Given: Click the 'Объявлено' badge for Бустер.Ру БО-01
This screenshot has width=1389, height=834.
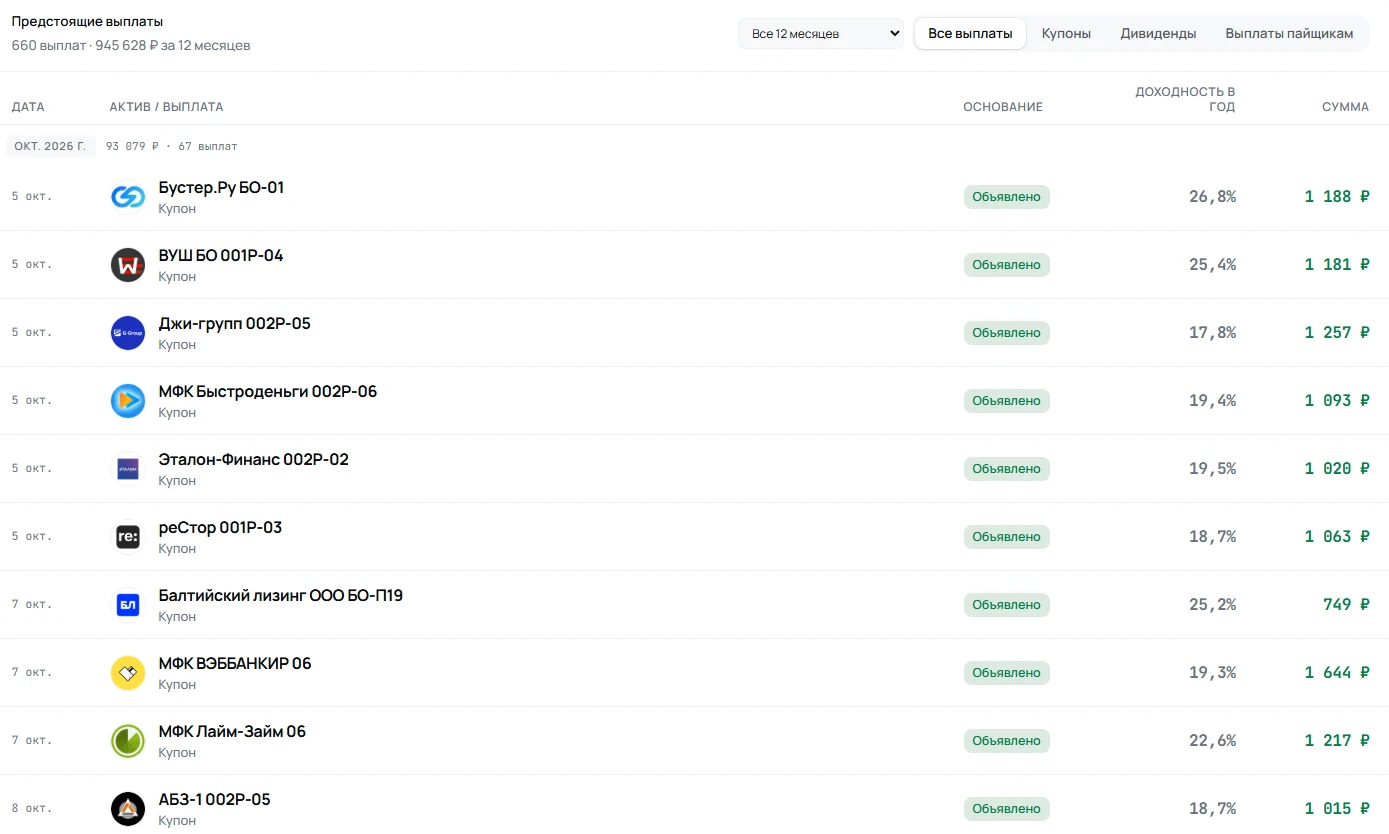Looking at the screenshot, I should [x=1007, y=197].
